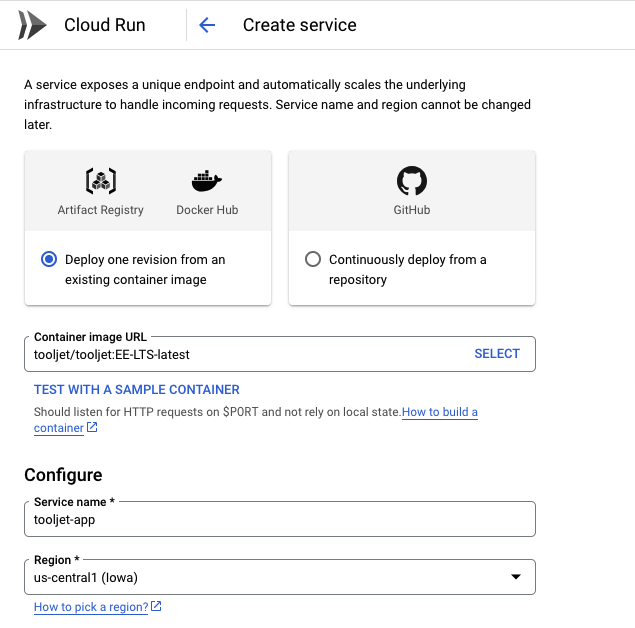Click the Region field's dropdown arrow
The width and height of the screenshot is (635, 628).
[516, 577]
